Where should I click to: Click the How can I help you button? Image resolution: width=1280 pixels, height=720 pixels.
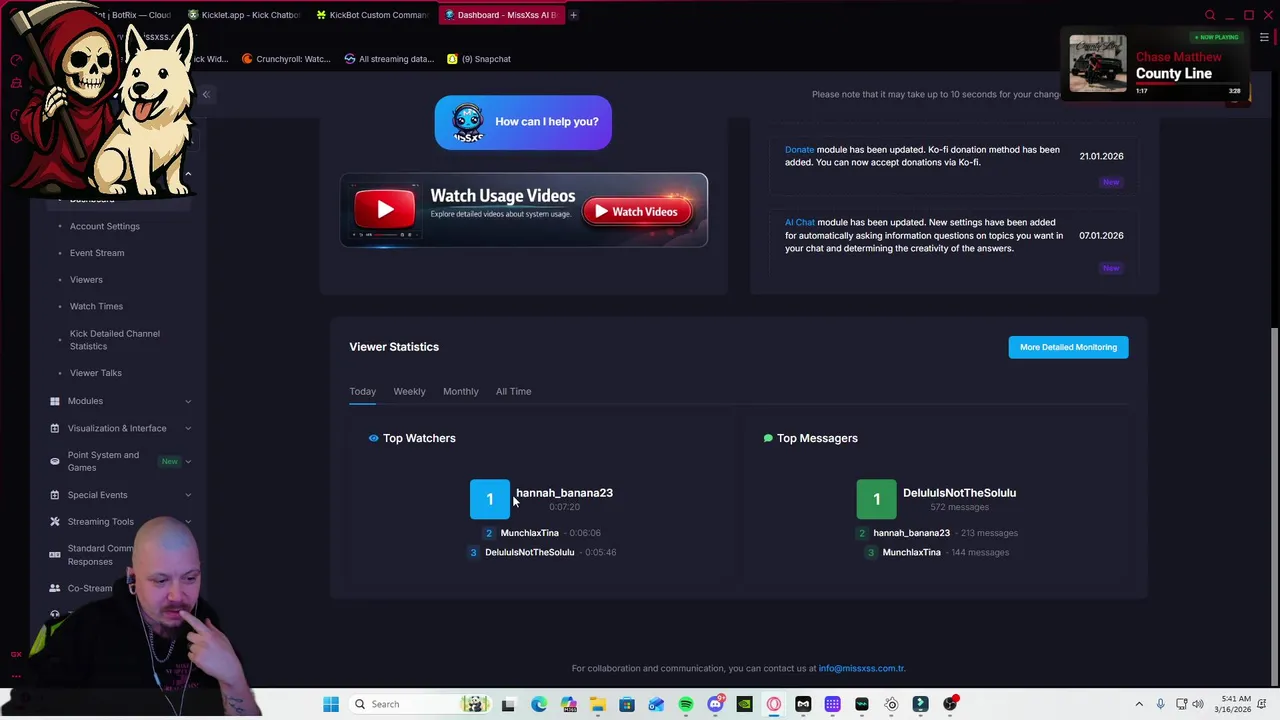point(523,122)
